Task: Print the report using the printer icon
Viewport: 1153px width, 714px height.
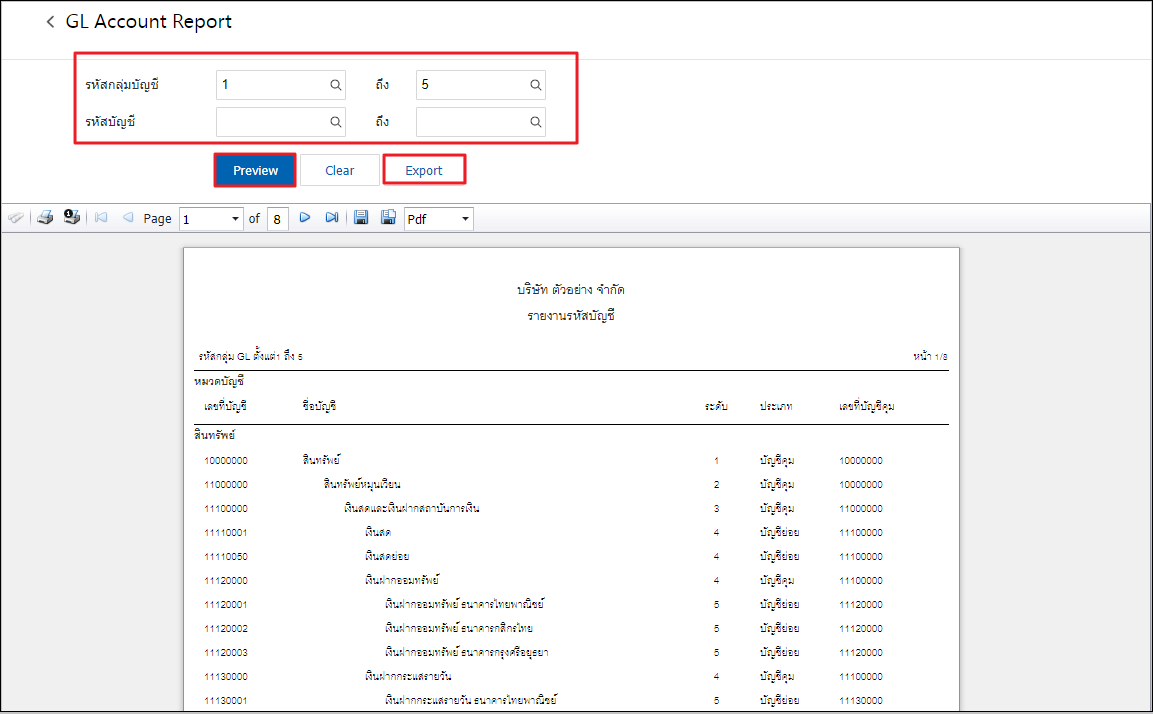Action: (x=45, y=218)
